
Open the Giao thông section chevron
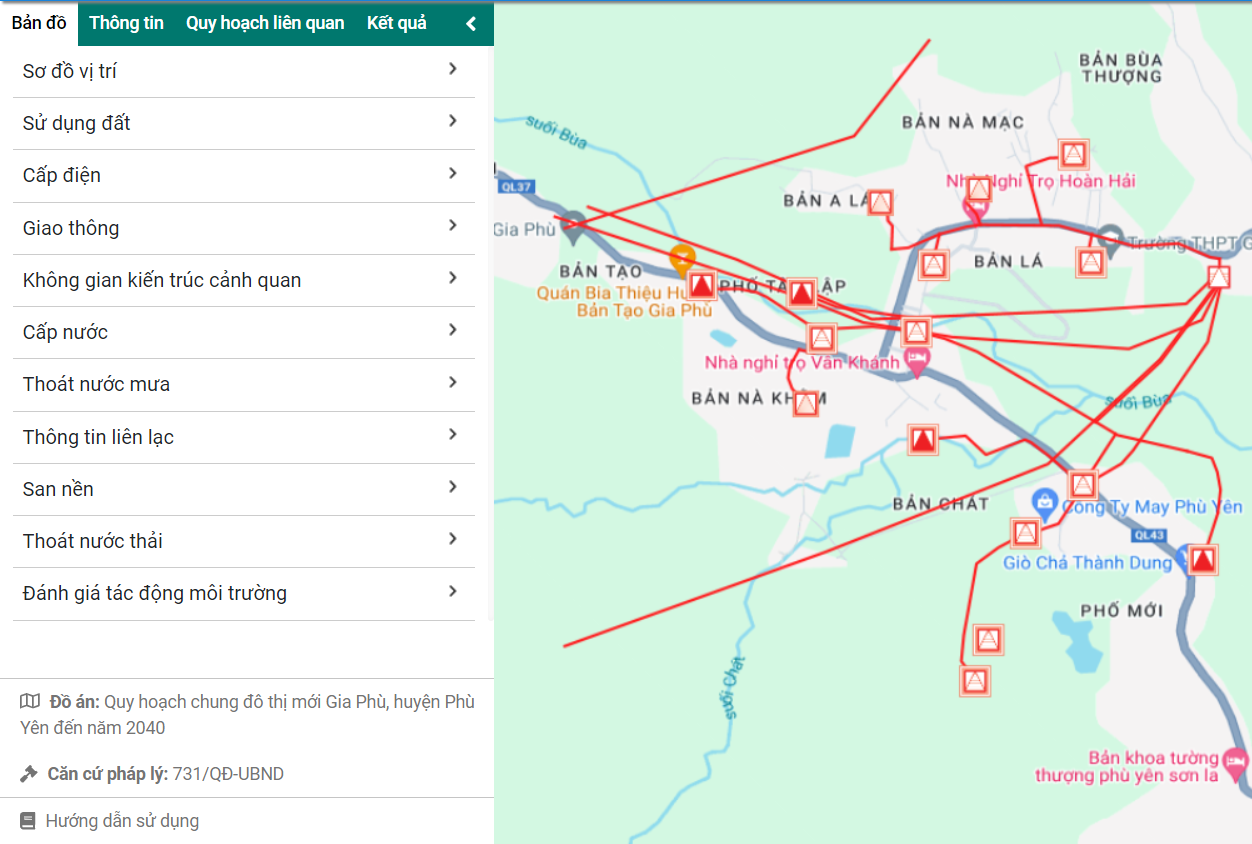click(x=453, y=226)
